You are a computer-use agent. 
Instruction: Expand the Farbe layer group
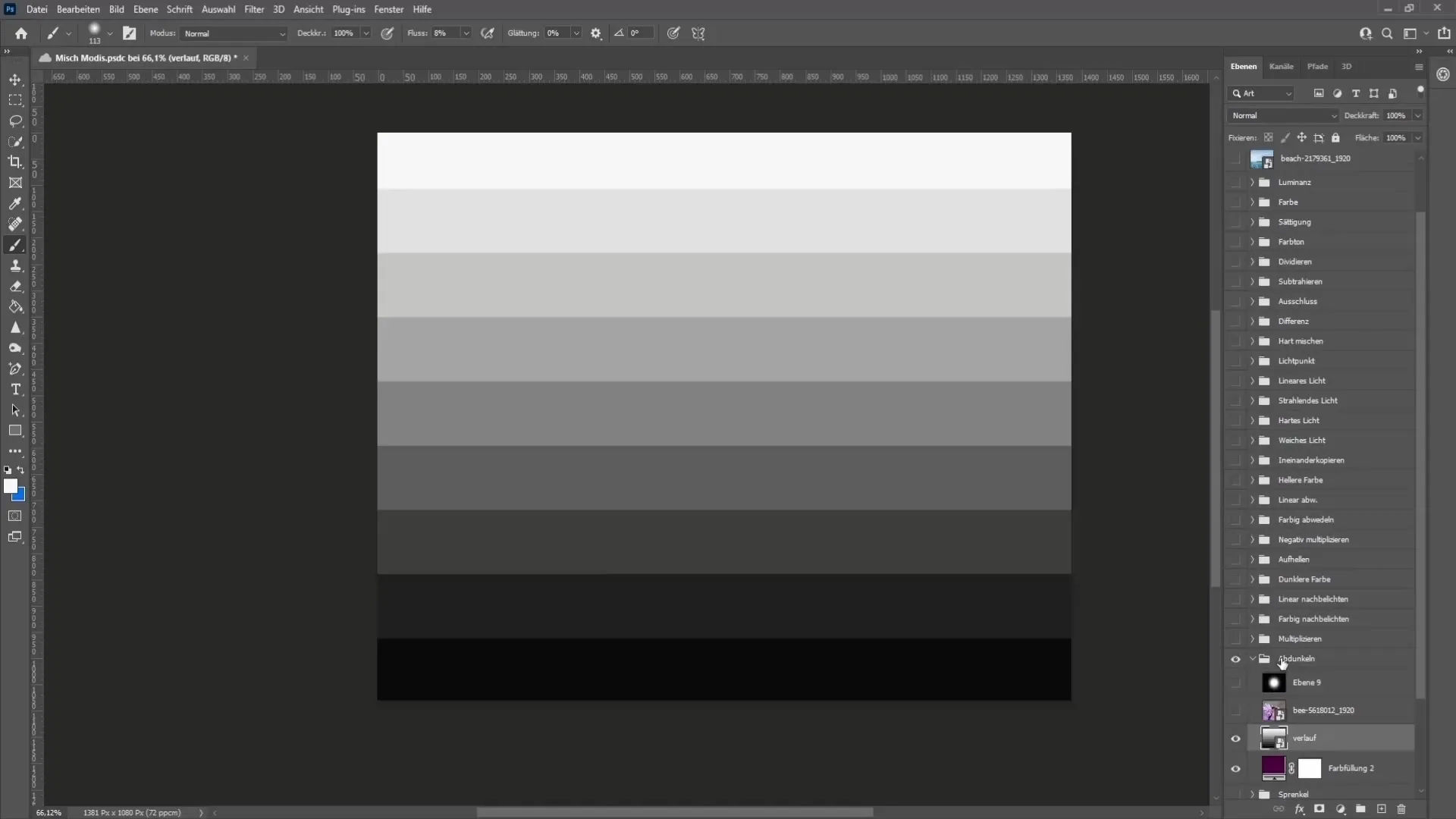pyautogui.click(x=1253, y=202)
